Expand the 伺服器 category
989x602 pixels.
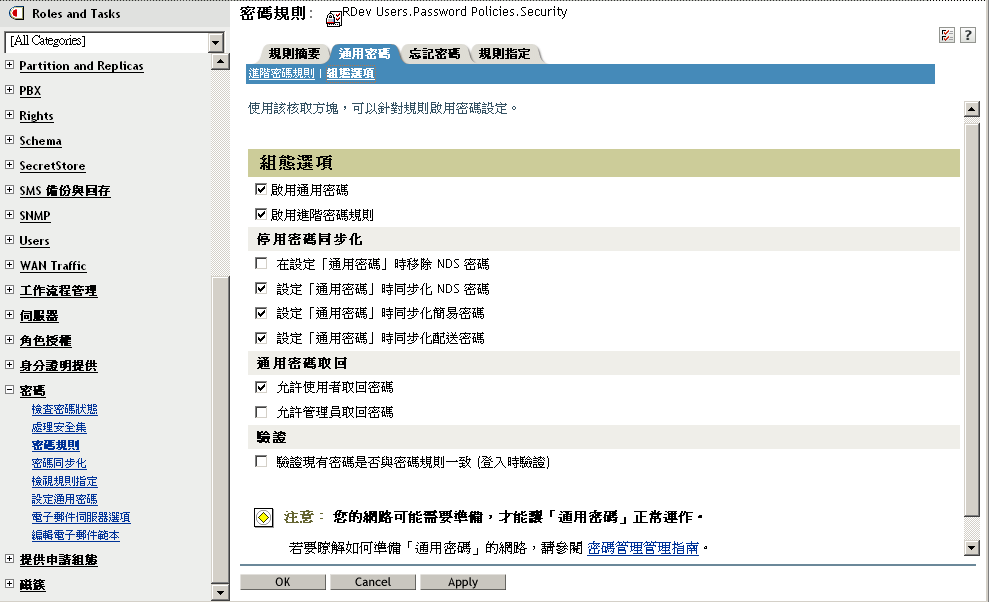[9, 315]
